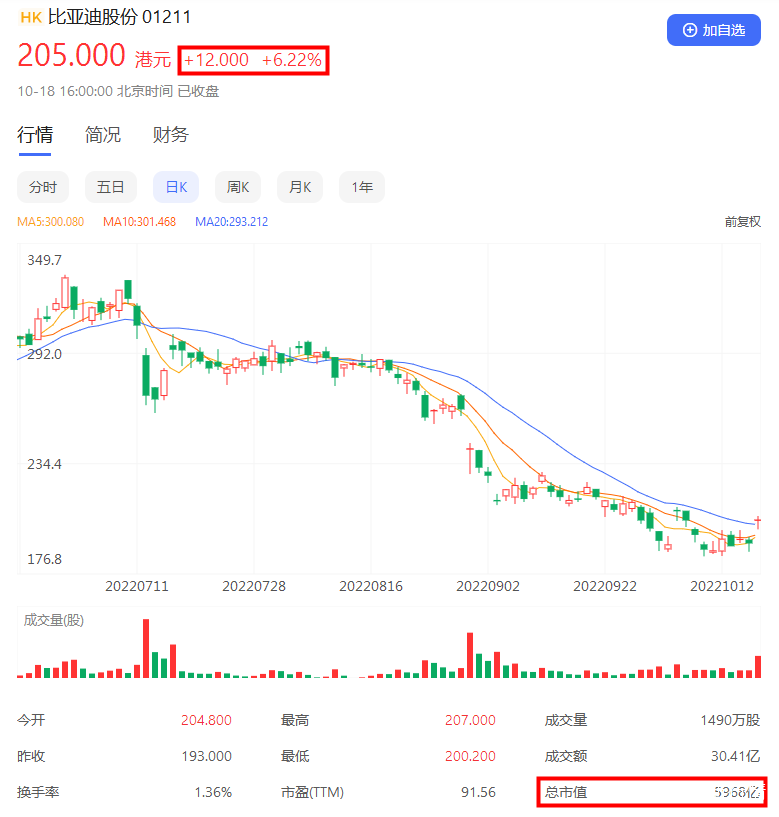Select the 日K chart view

176,187
